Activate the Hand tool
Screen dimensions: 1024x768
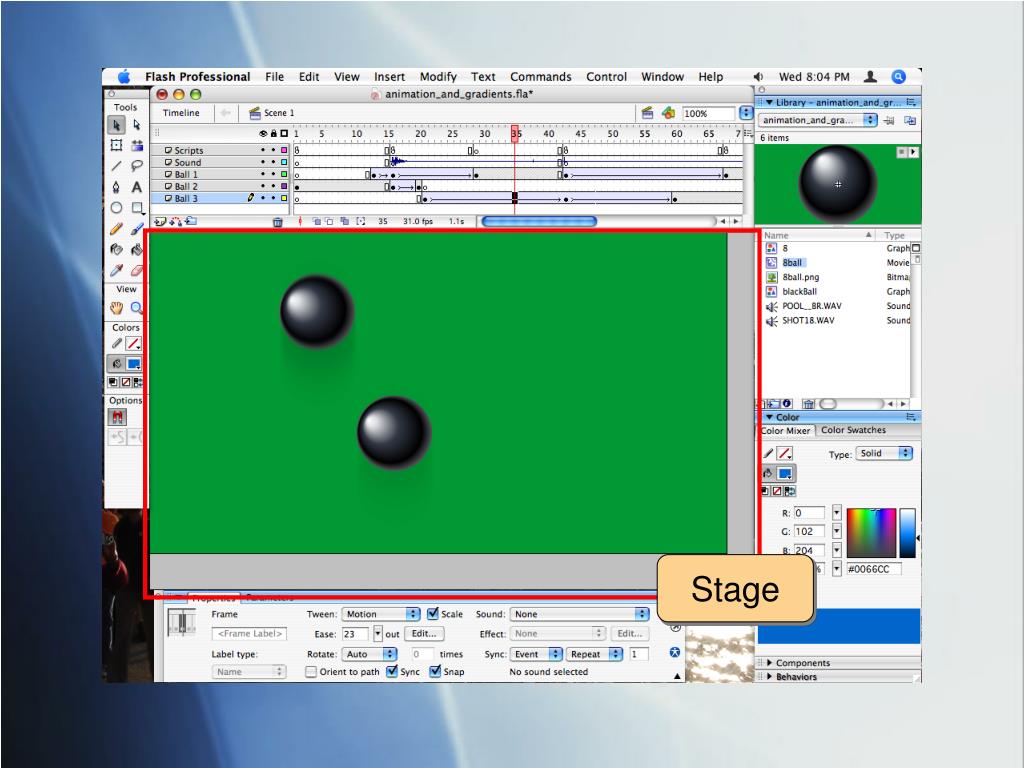coord(116,308)
